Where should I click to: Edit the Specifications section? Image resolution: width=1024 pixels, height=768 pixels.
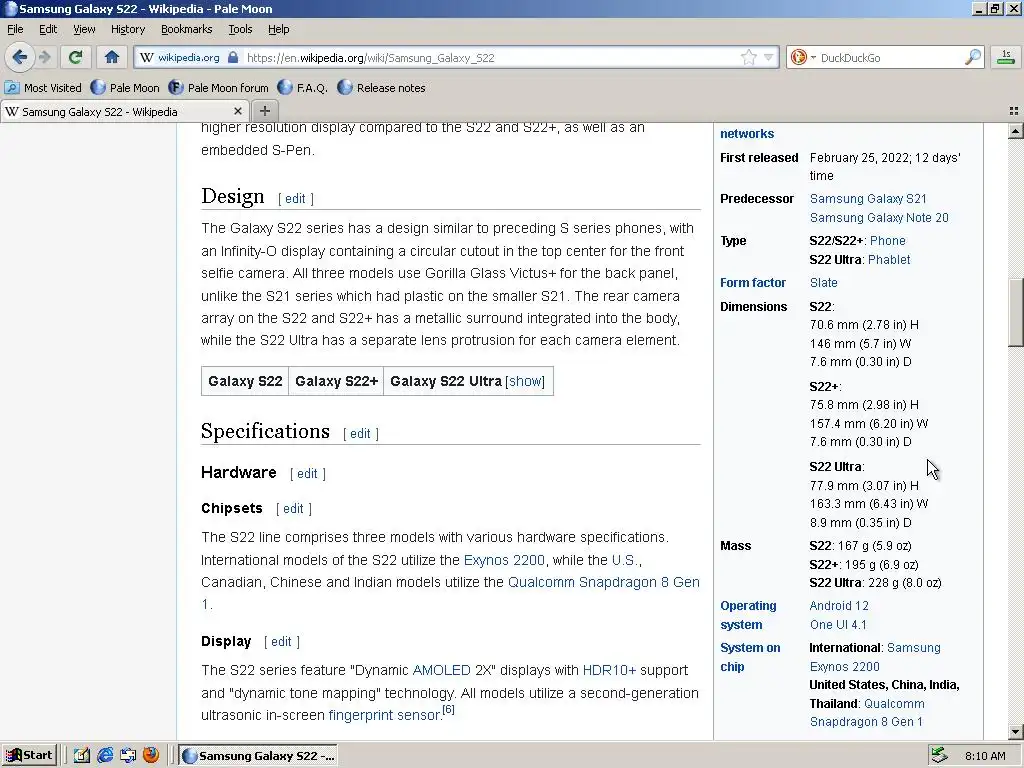point(360,434)
